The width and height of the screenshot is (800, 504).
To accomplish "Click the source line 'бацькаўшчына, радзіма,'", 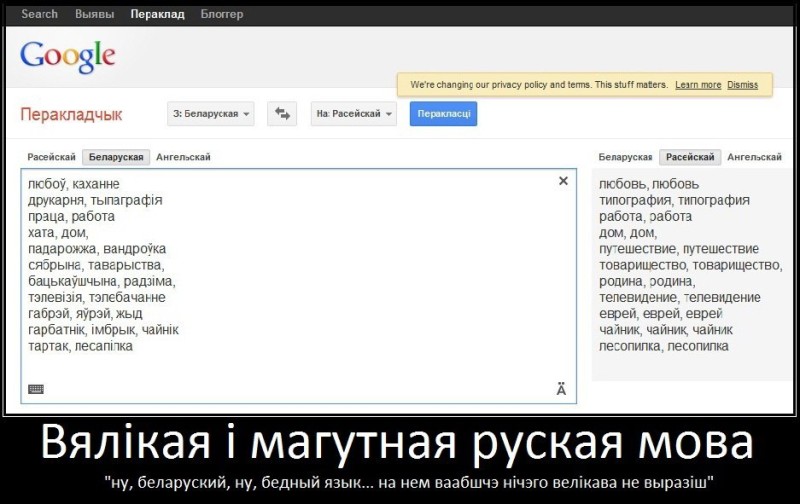I will pos(102,281).
